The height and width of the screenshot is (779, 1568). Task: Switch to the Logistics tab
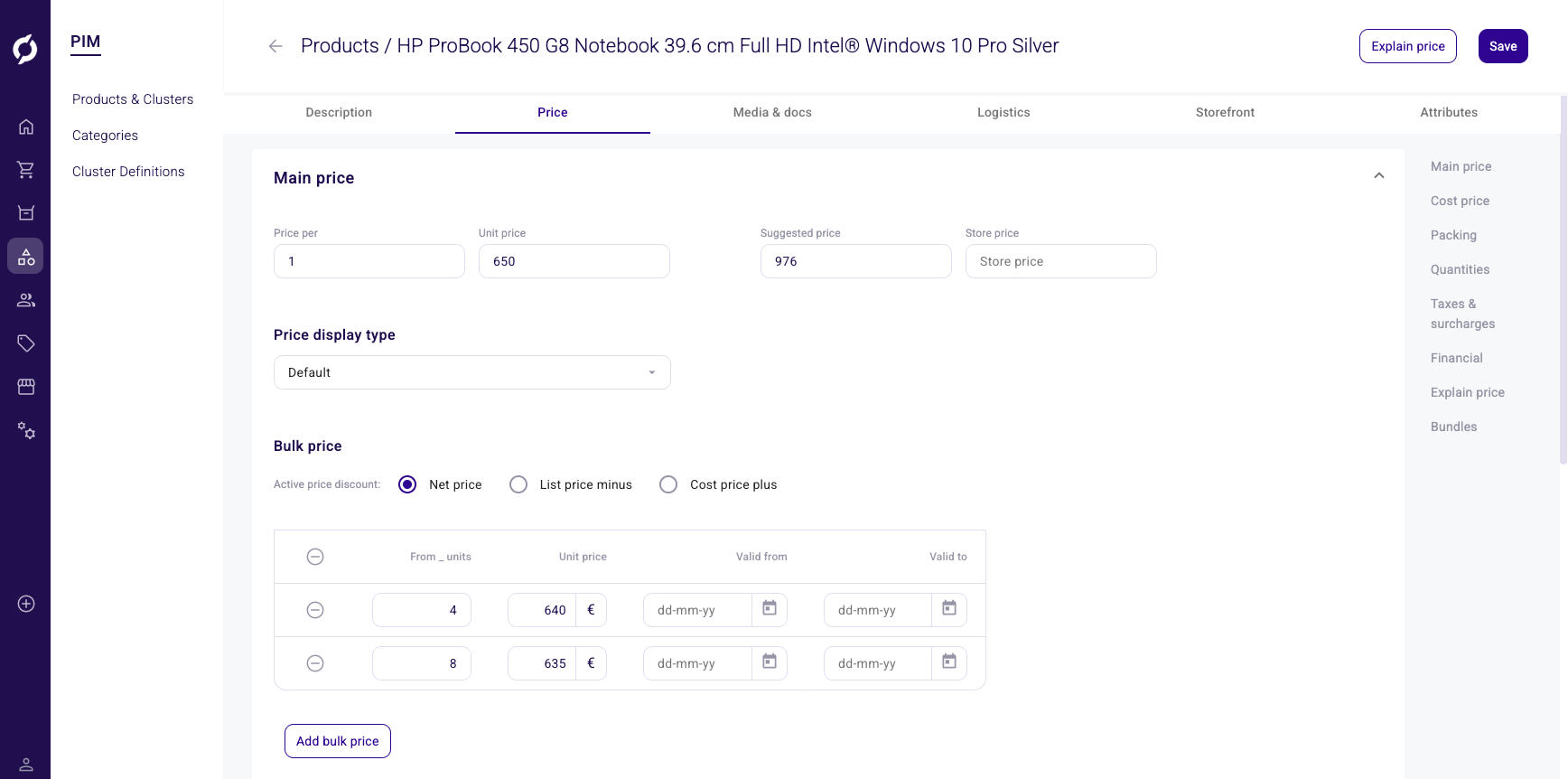pos(1003,112)
